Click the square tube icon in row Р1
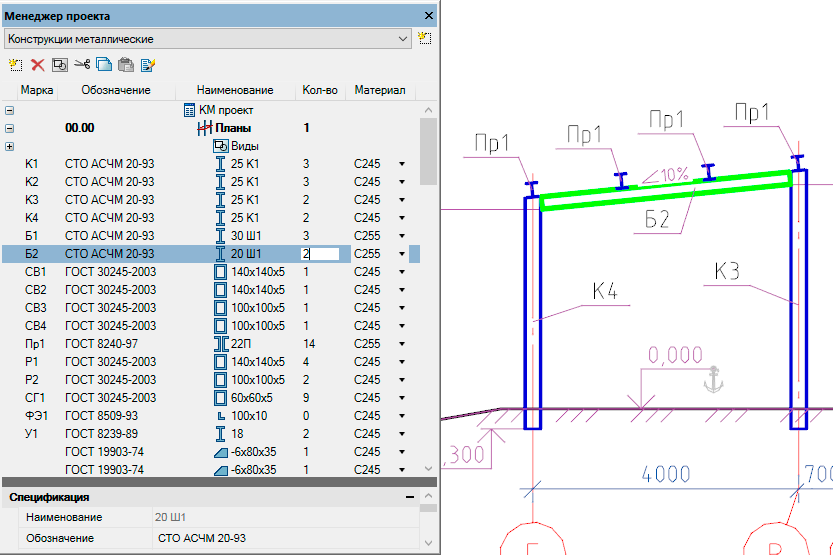The height and width of the screenshot is (555, 833). tap(220, 362)
